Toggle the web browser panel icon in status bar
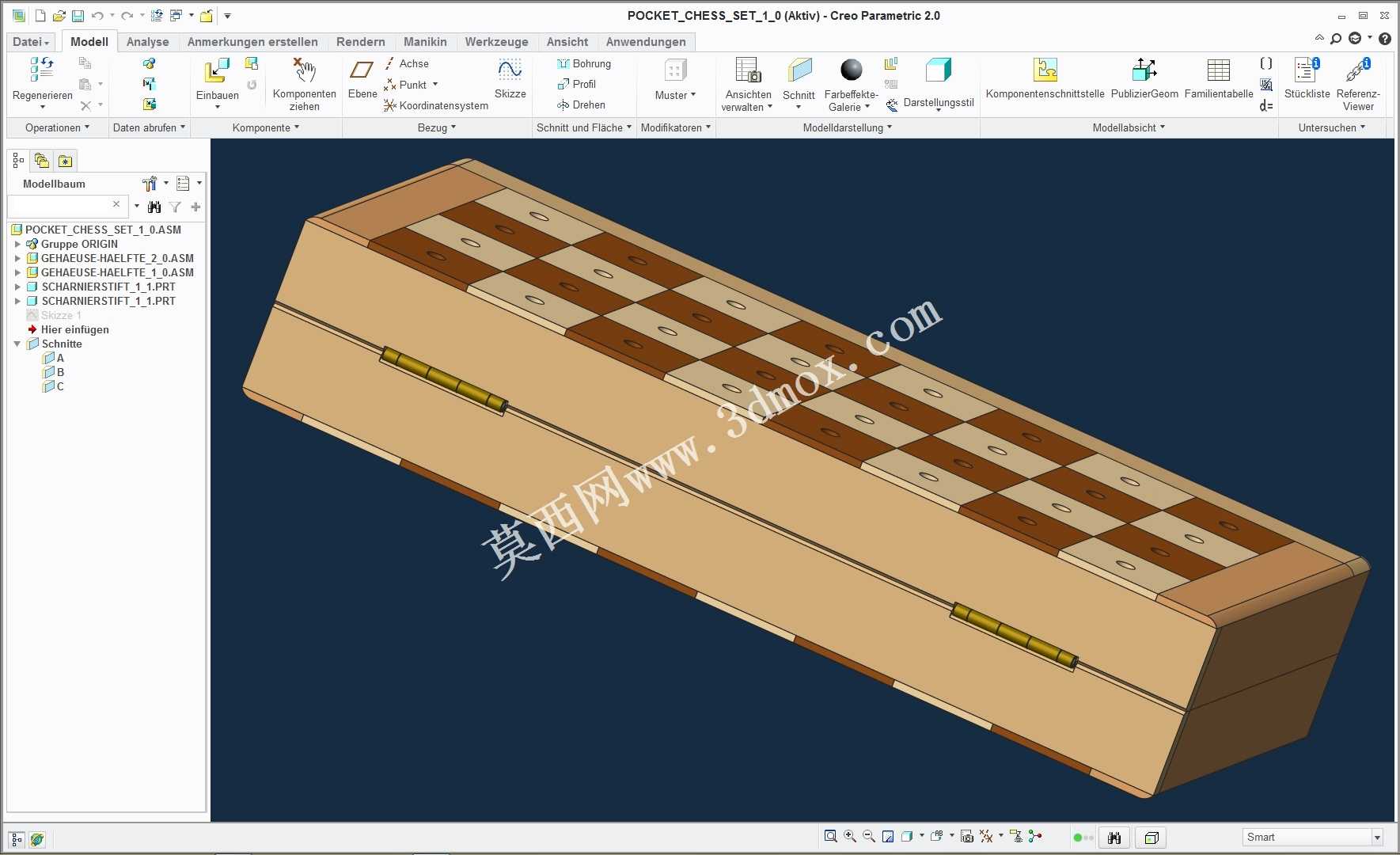This screenshot has width=1400, height=855. point(36,839)
